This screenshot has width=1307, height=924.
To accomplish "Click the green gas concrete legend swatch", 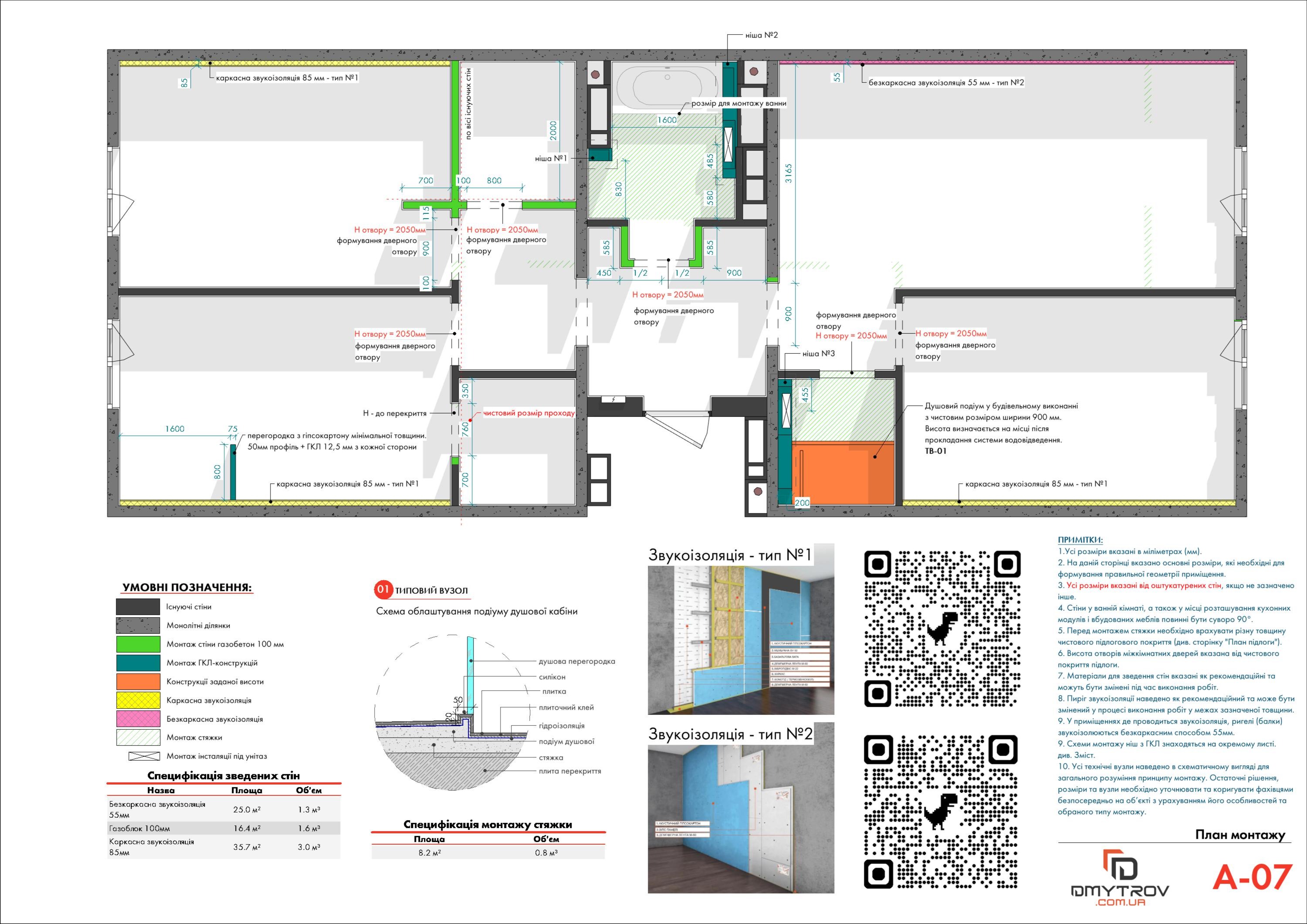I will click(138, 644).
